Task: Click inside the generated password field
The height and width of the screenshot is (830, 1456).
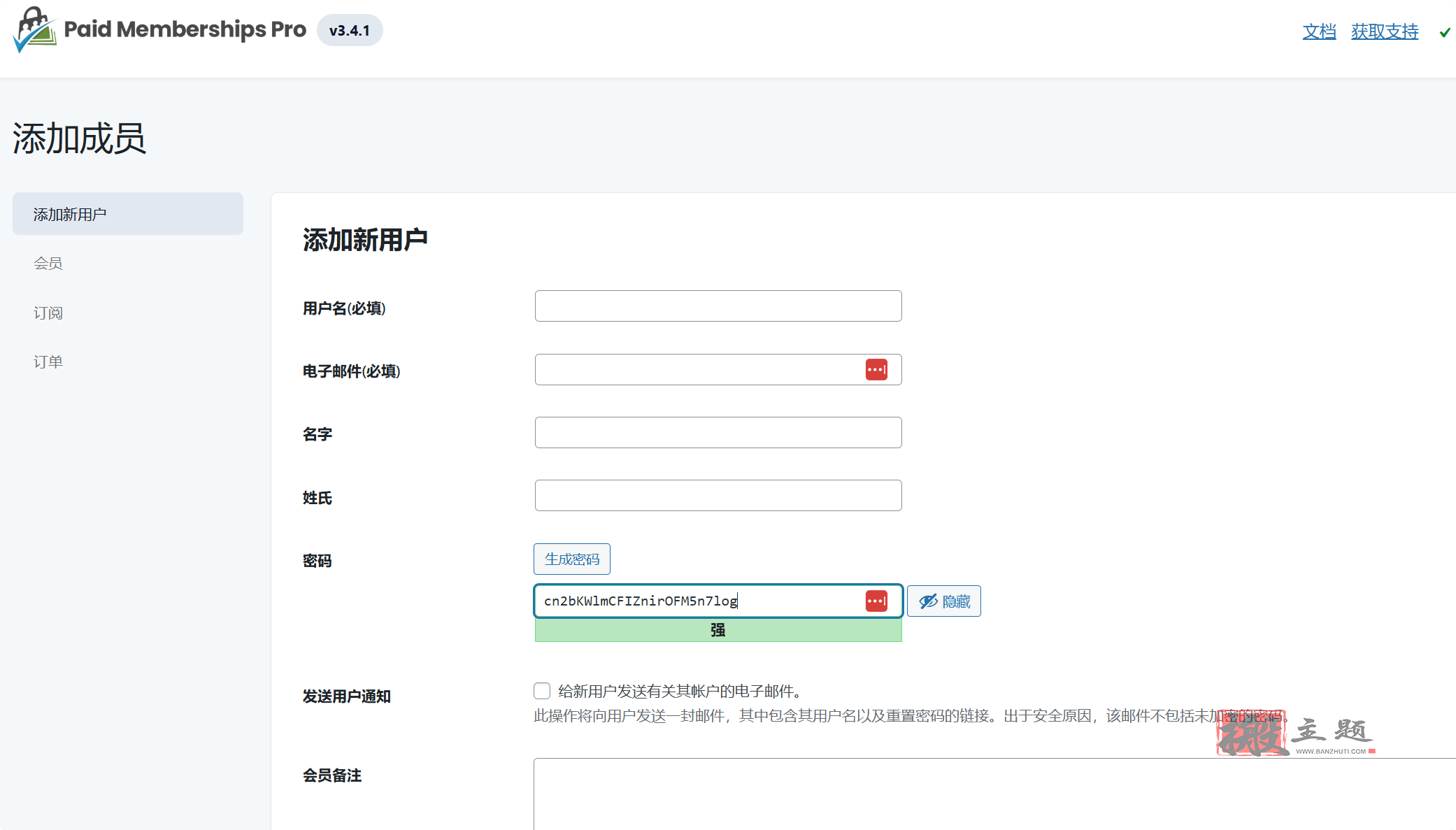Action: coord(718,601)
